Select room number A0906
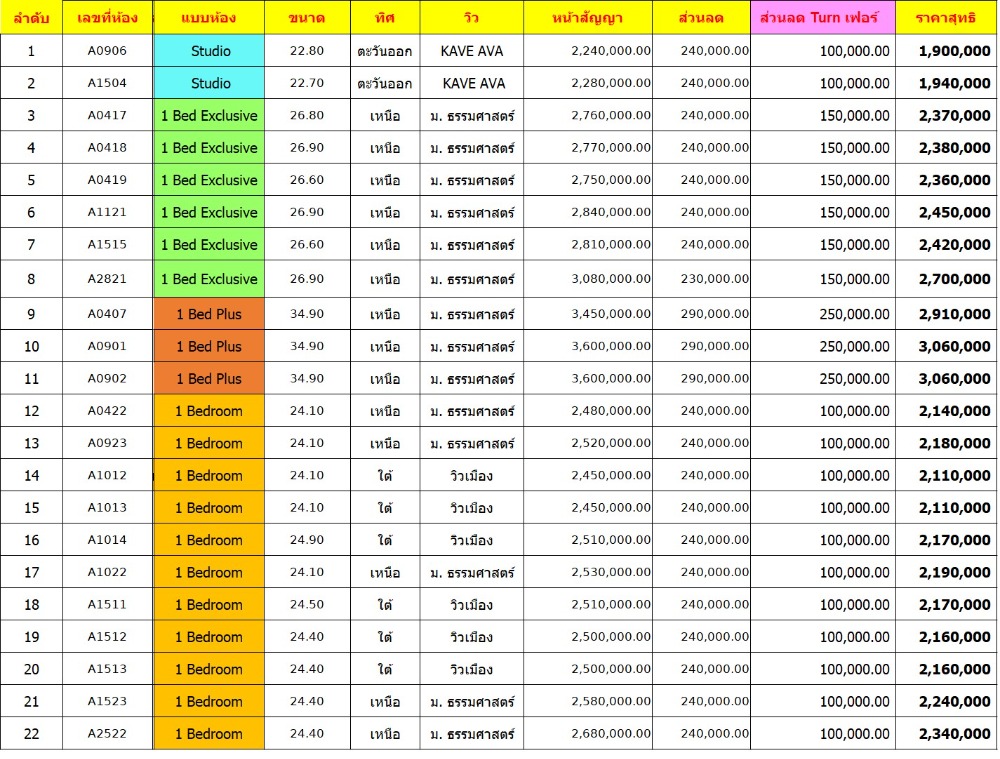This screenshot has height=759, width=1000. click(x=107, y=50)
